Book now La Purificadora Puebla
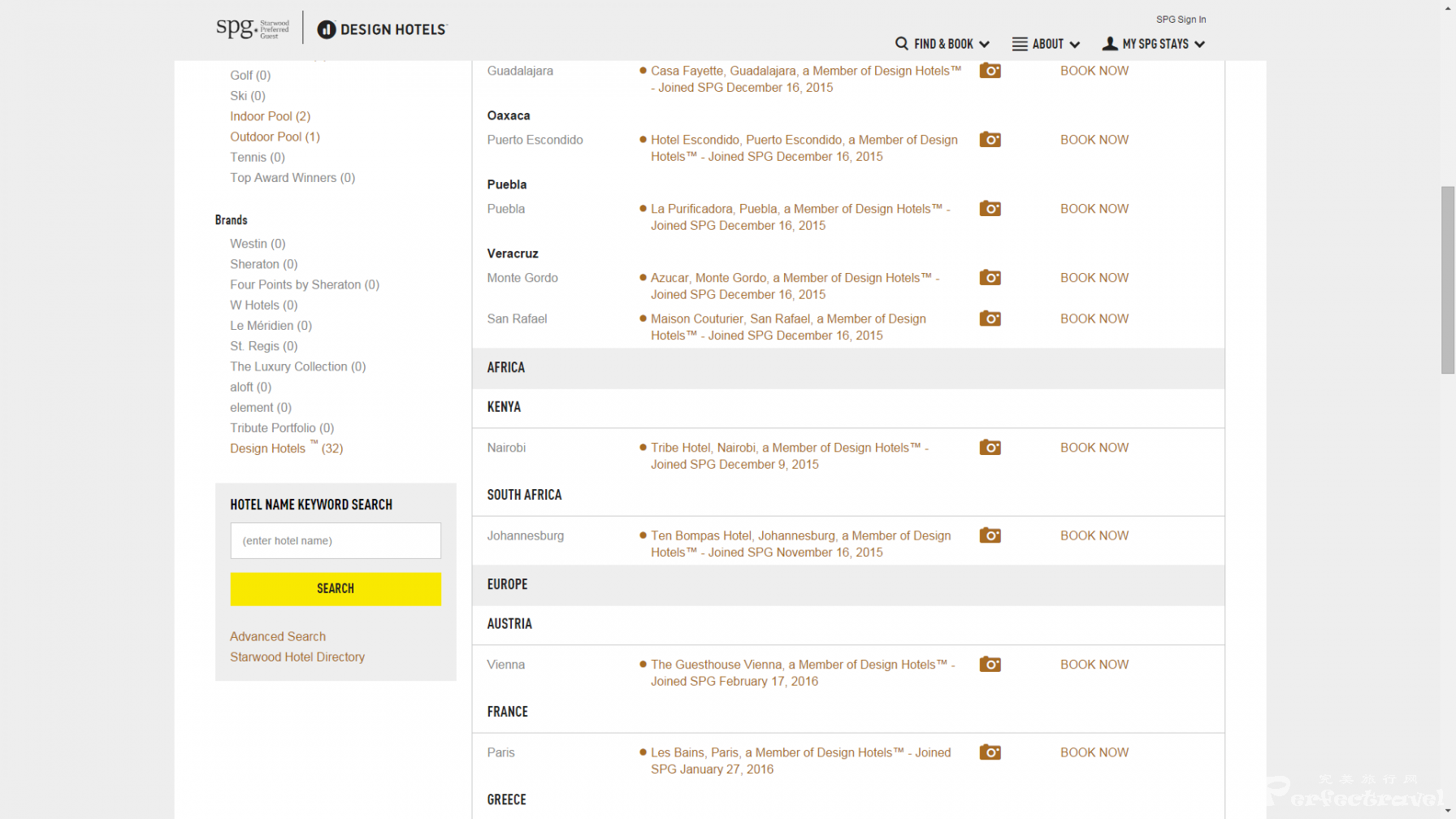The width and height of the screenshot is (1456, 819). coord(1094,209)
